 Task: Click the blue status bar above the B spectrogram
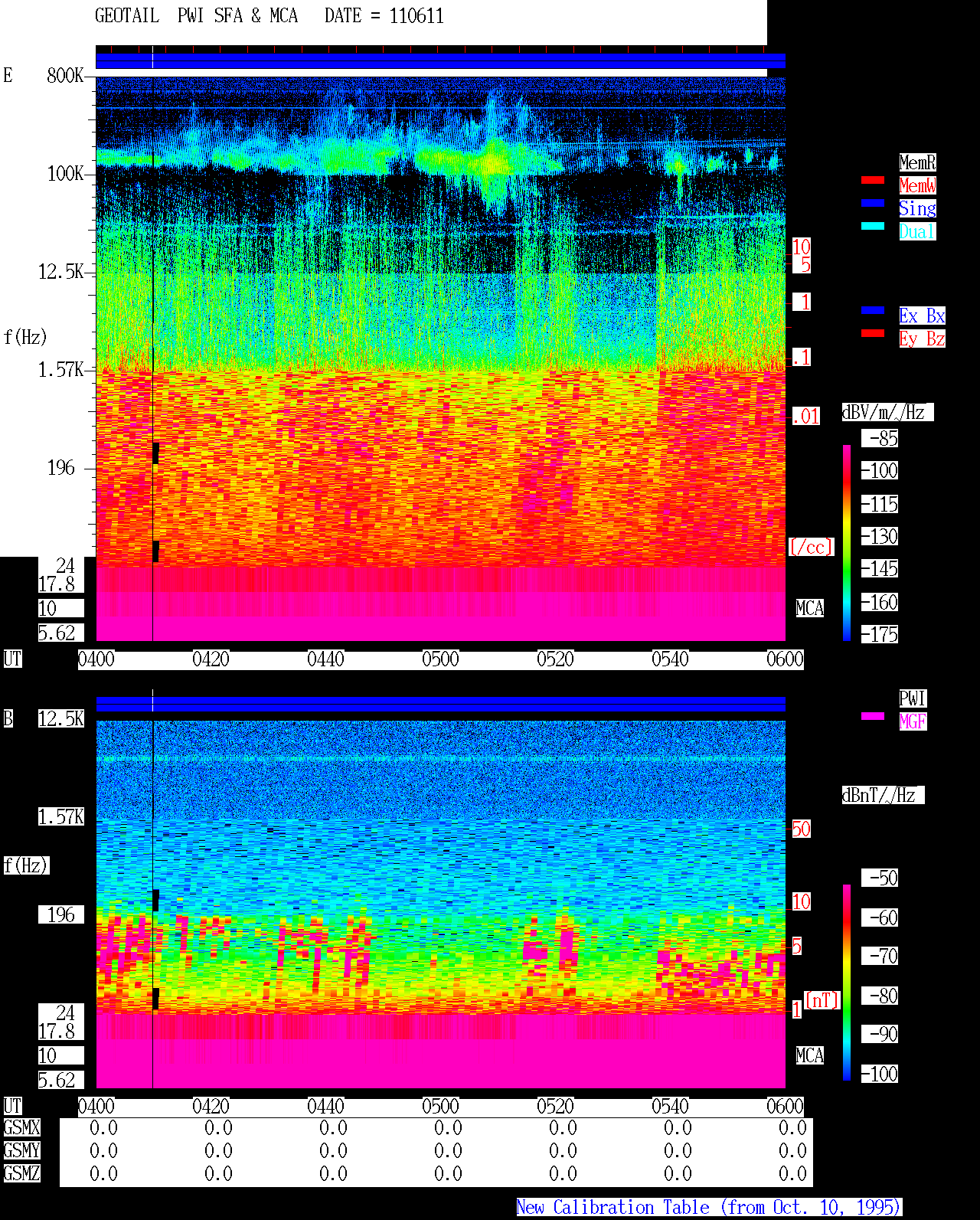tap(440, 704)
